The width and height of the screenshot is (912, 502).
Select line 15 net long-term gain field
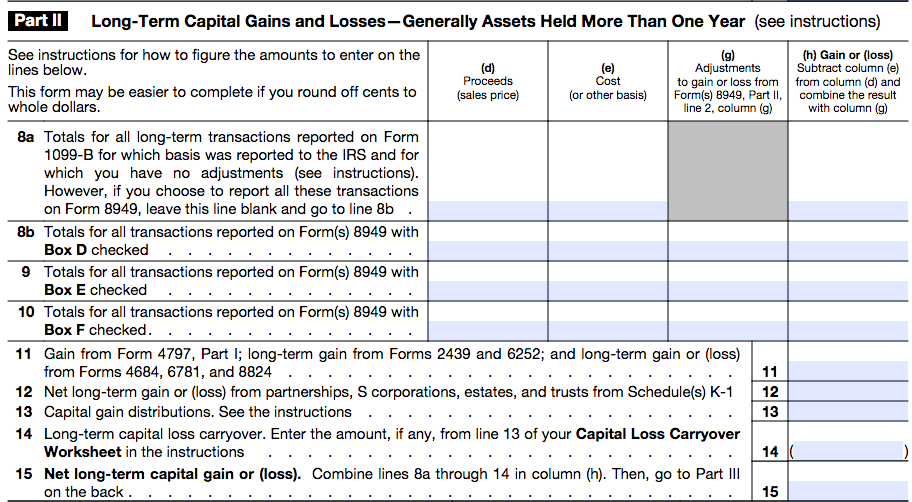pyautogui.click(x=848, y=491)
